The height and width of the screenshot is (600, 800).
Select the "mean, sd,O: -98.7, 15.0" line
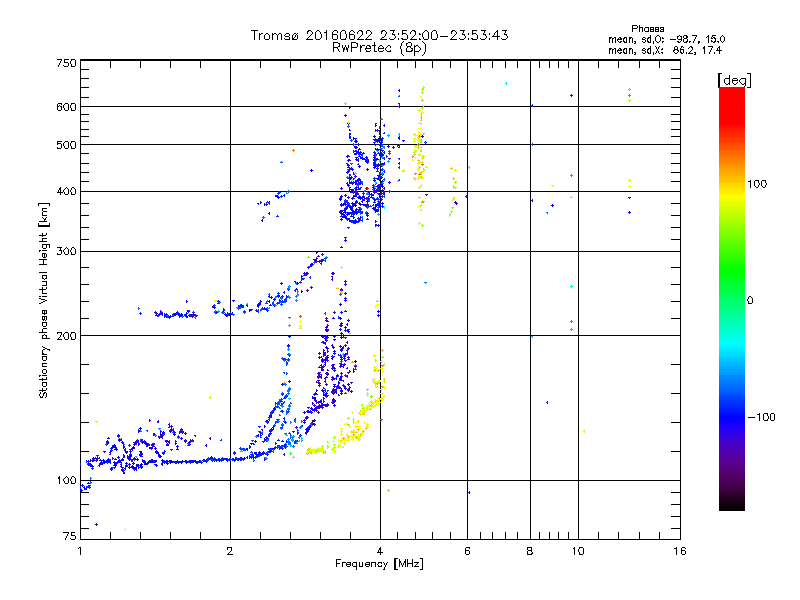coord(666,39)
